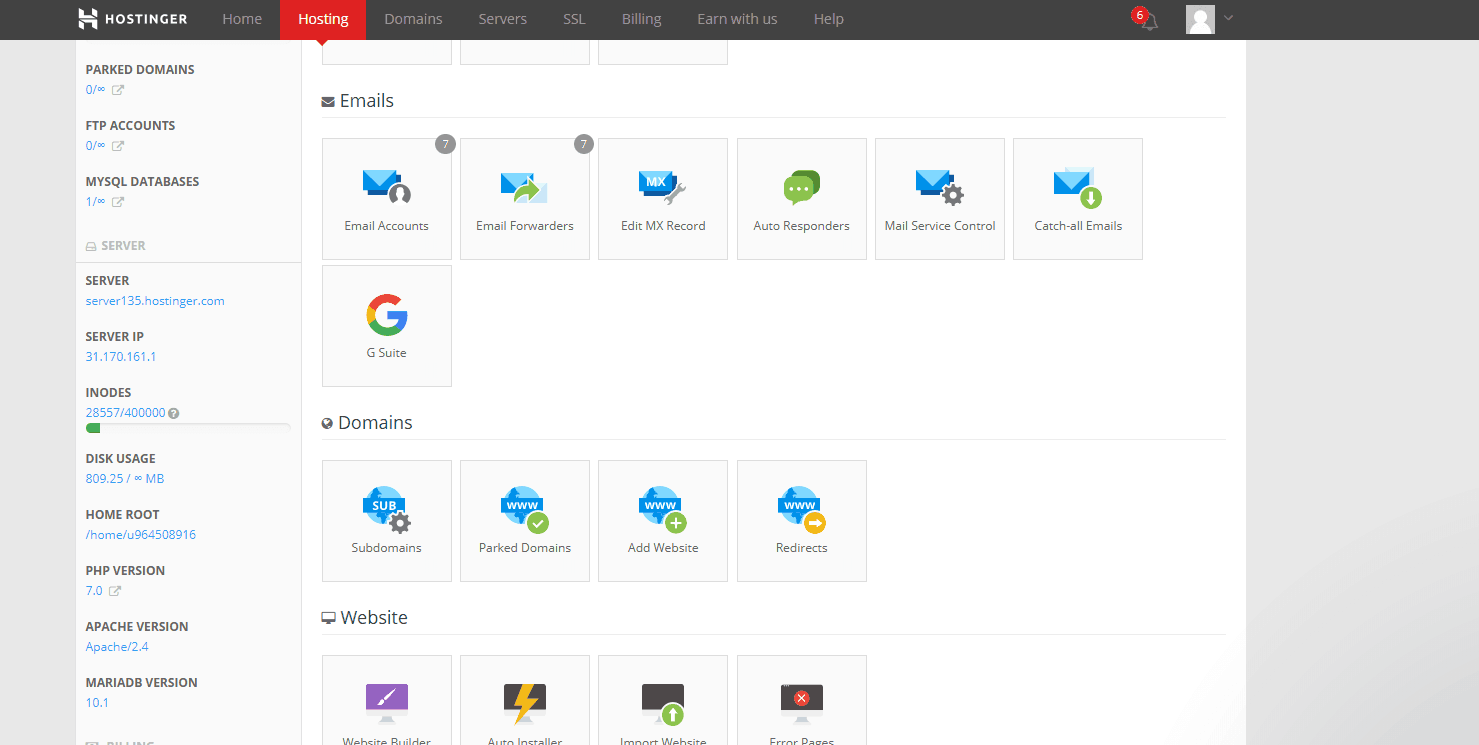Open the Edit MX Record tile
Screen dimensions: 1479x745
663,199
